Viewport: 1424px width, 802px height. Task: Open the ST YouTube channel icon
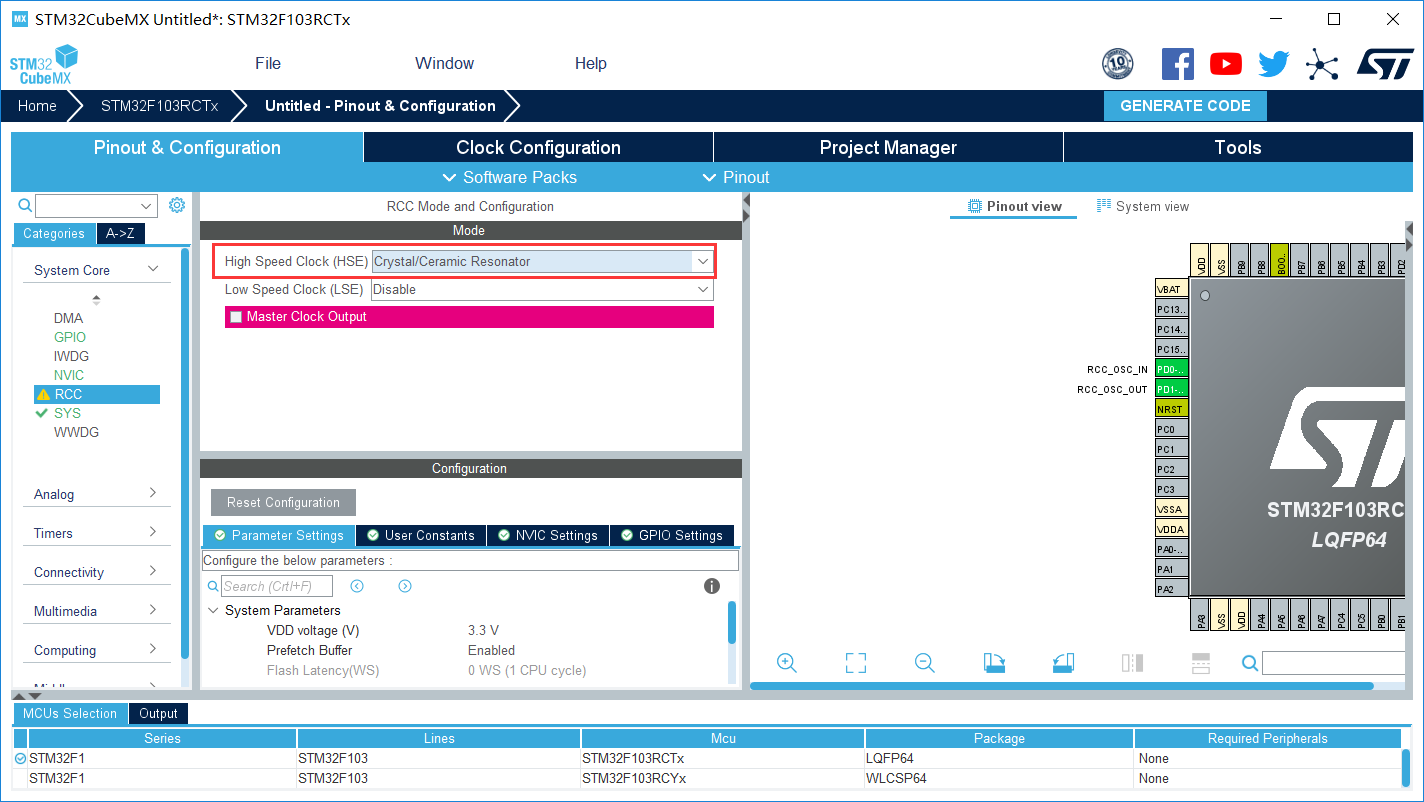click(x=1226, y=64)
